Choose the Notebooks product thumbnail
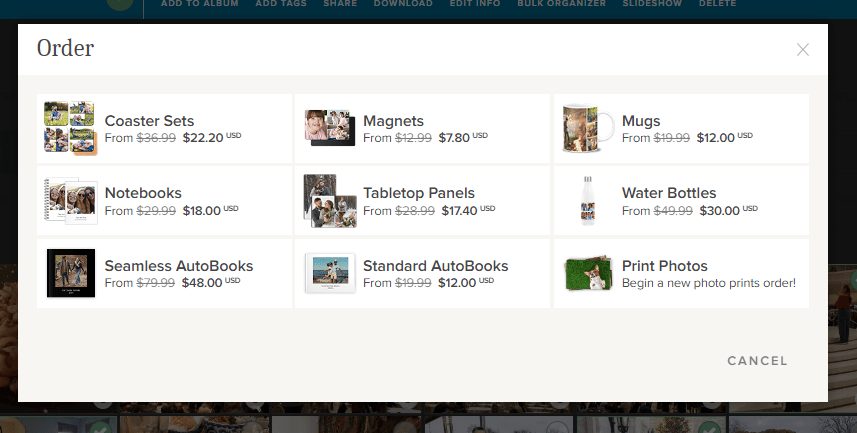This screenshot has height=433, width=857. [x=69, y=201]
